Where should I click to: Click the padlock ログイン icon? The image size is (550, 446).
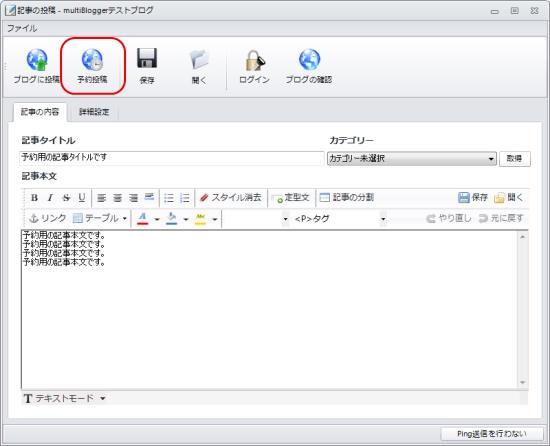[x=255, y=60]
